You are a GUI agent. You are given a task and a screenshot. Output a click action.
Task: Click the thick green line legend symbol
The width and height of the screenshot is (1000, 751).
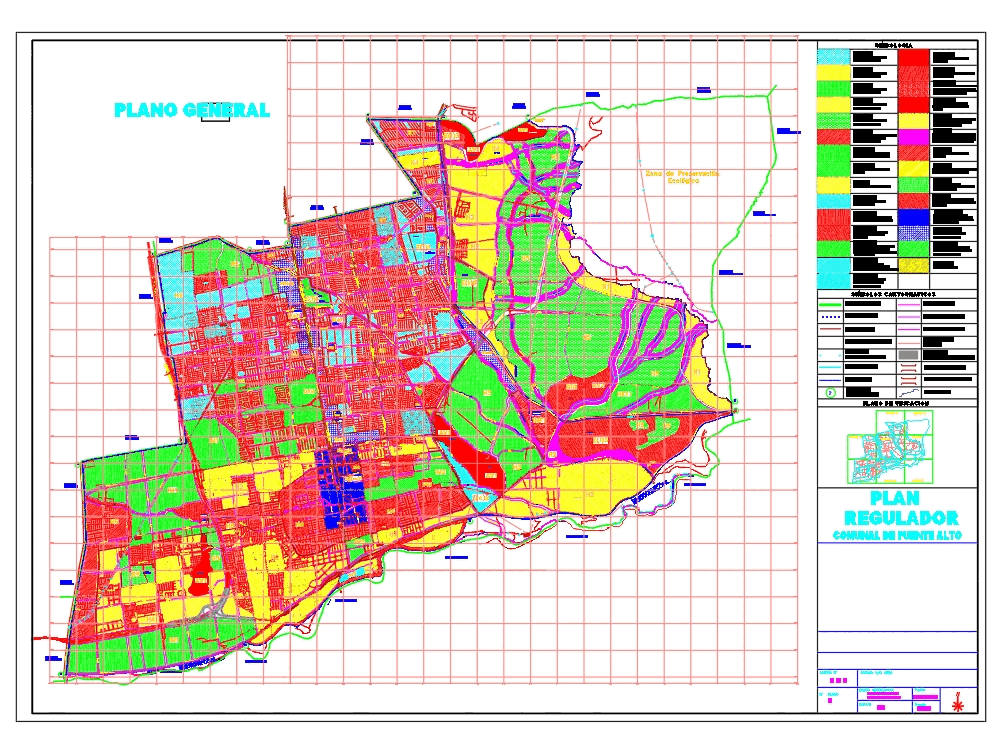[830, 303]
